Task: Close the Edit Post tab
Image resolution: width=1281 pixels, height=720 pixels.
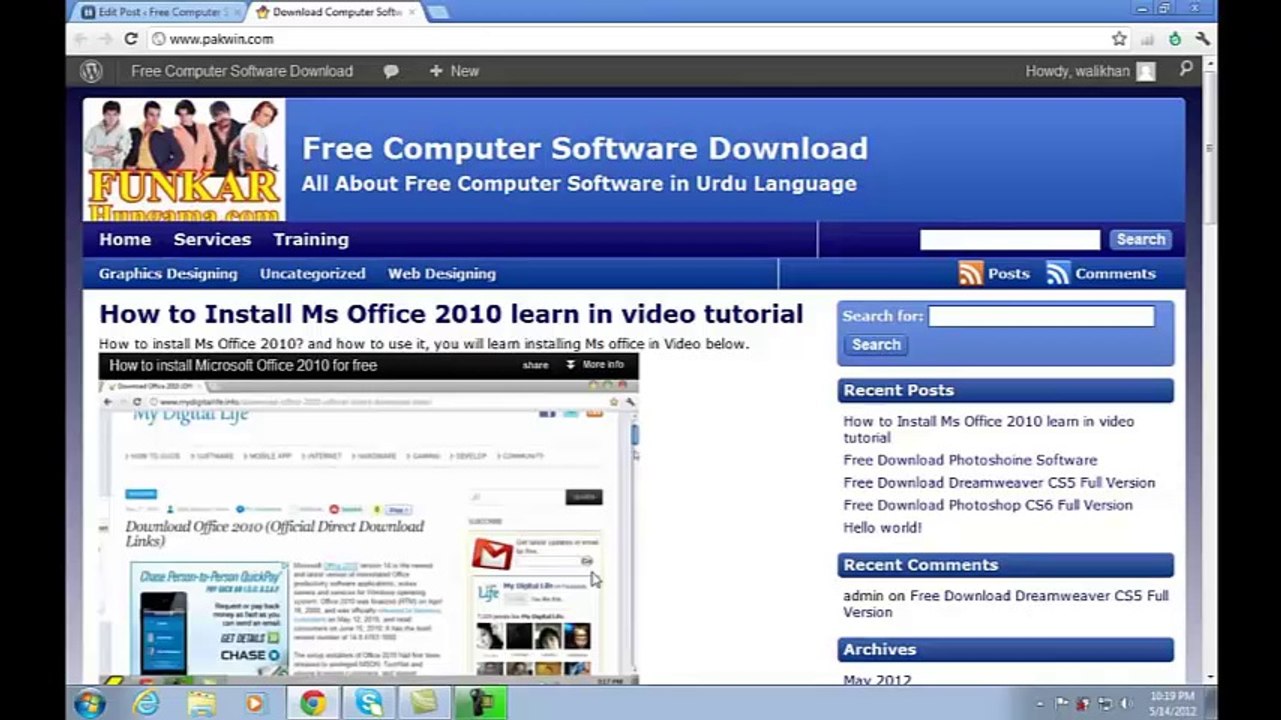Action: point(236,12)
